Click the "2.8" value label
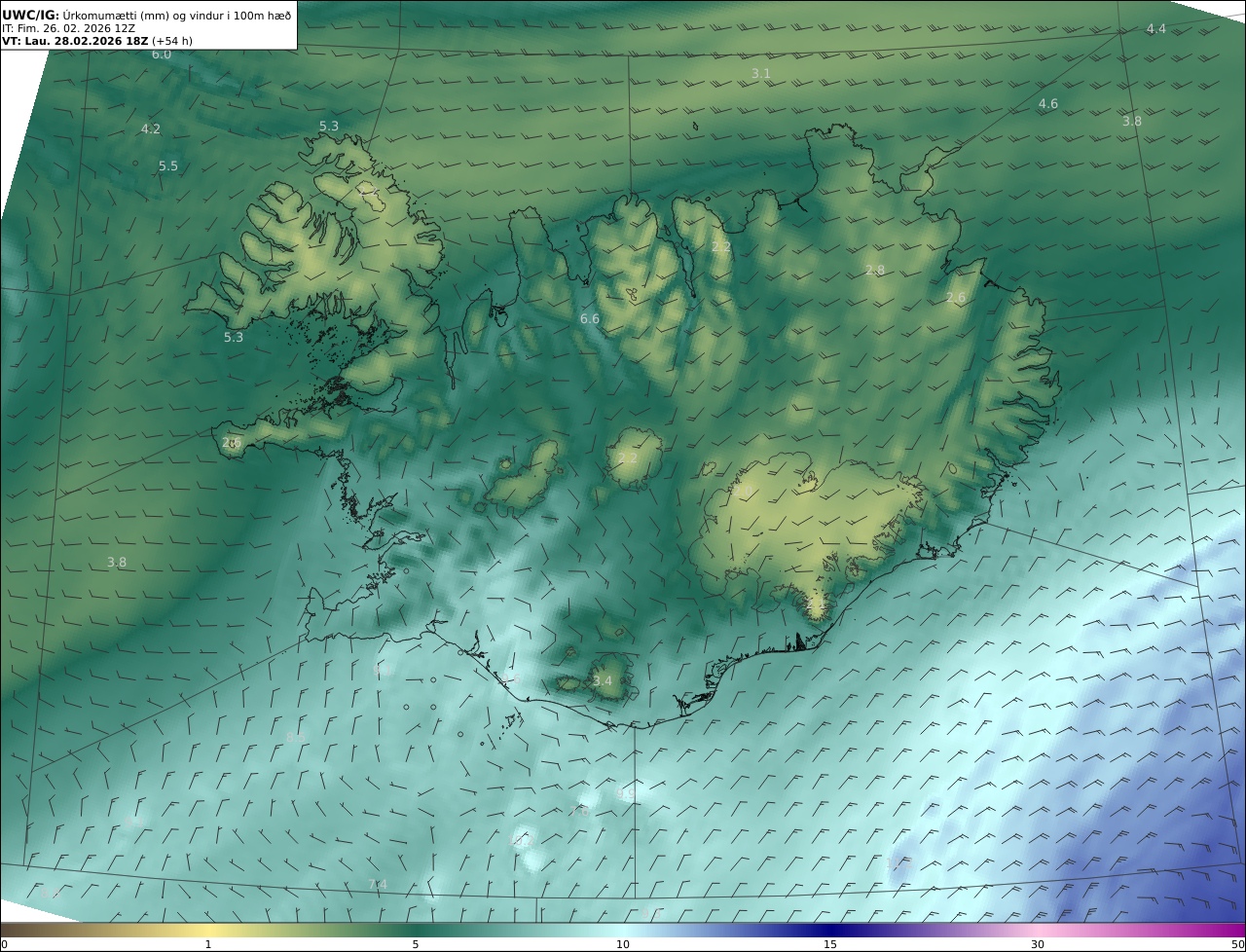Screen dimensions: 1246x952 (x=875, y=271)
